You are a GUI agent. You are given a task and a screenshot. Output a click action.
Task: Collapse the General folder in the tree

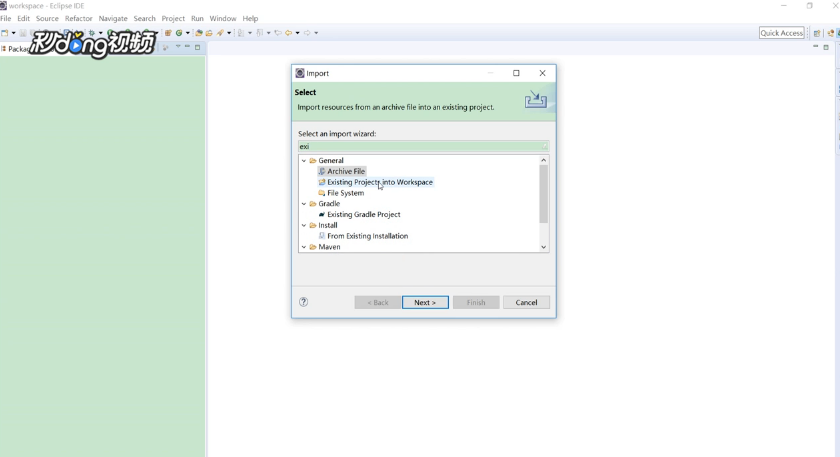304,161
